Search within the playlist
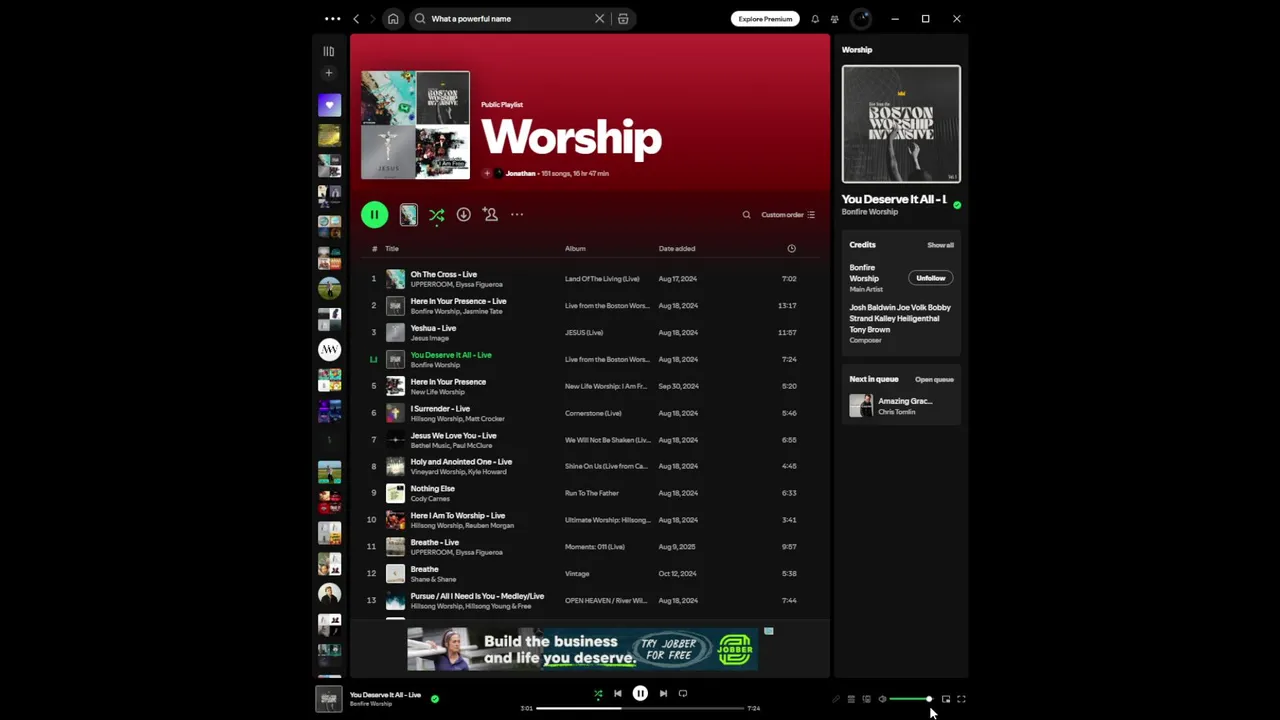The width and height of the screenshot is (1280, 720). tap(746, 214)
